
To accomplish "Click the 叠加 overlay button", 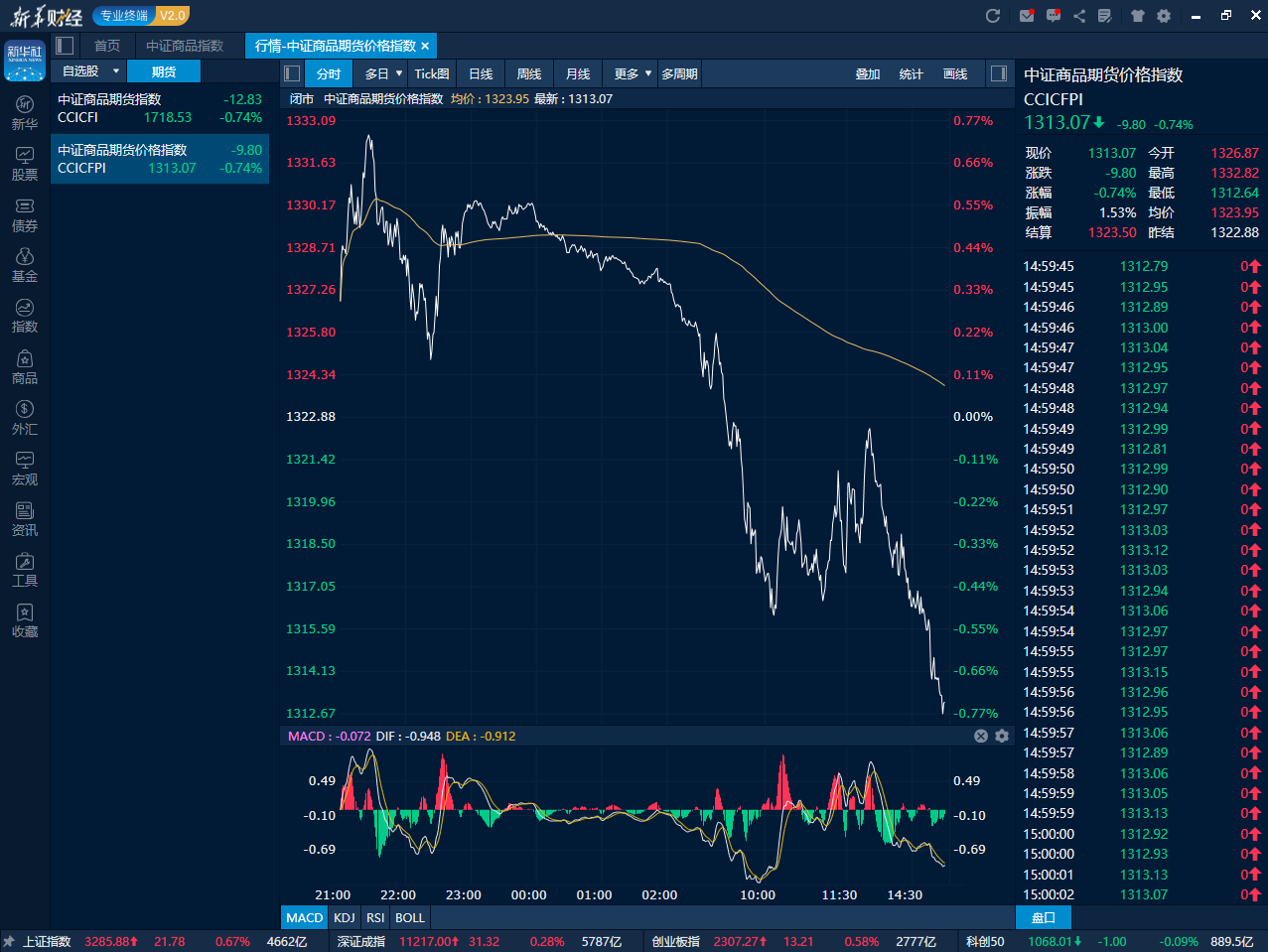I will pos(868,73).
